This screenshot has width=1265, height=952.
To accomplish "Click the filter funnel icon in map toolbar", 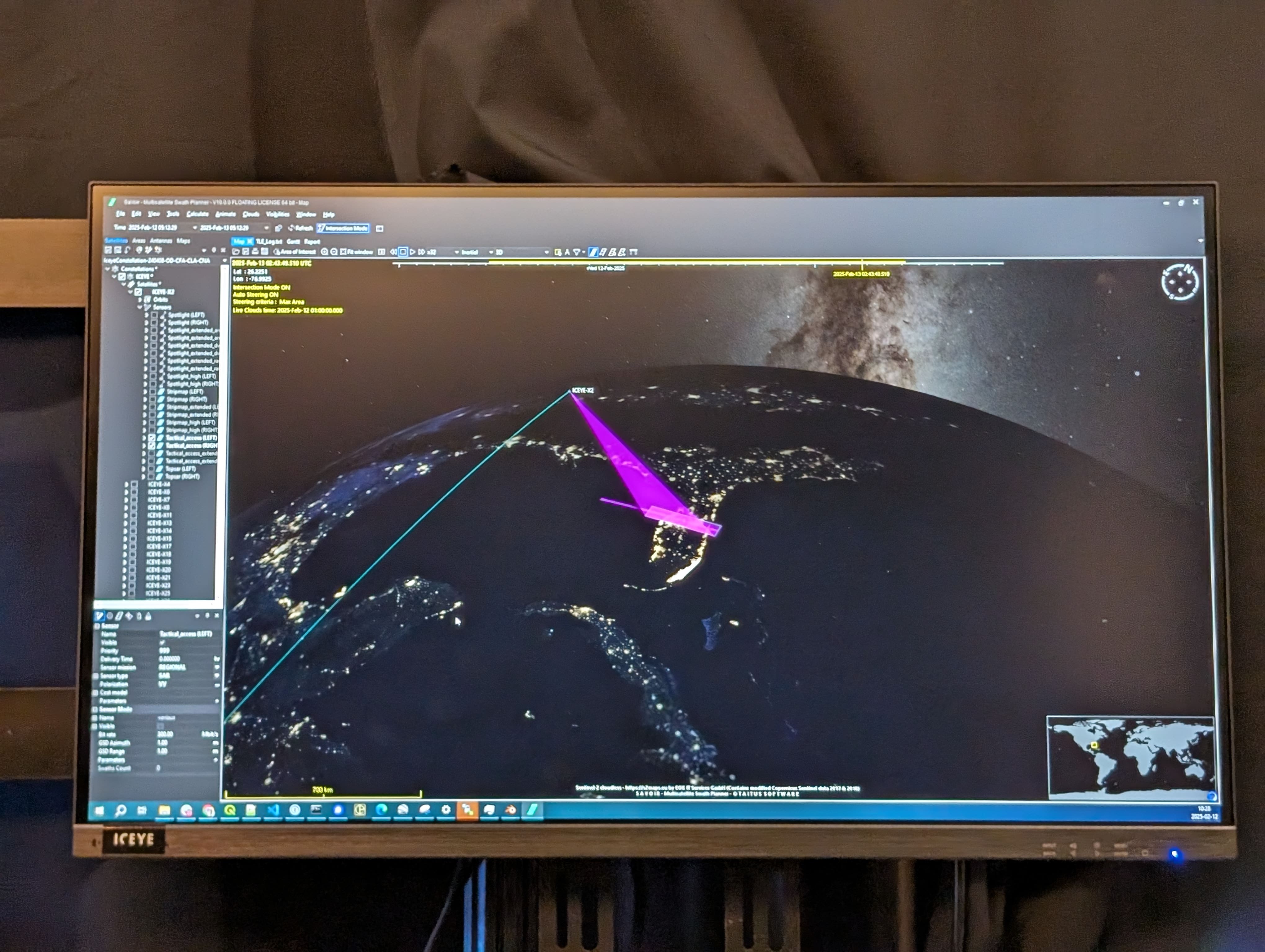I will tap(577, 252).
